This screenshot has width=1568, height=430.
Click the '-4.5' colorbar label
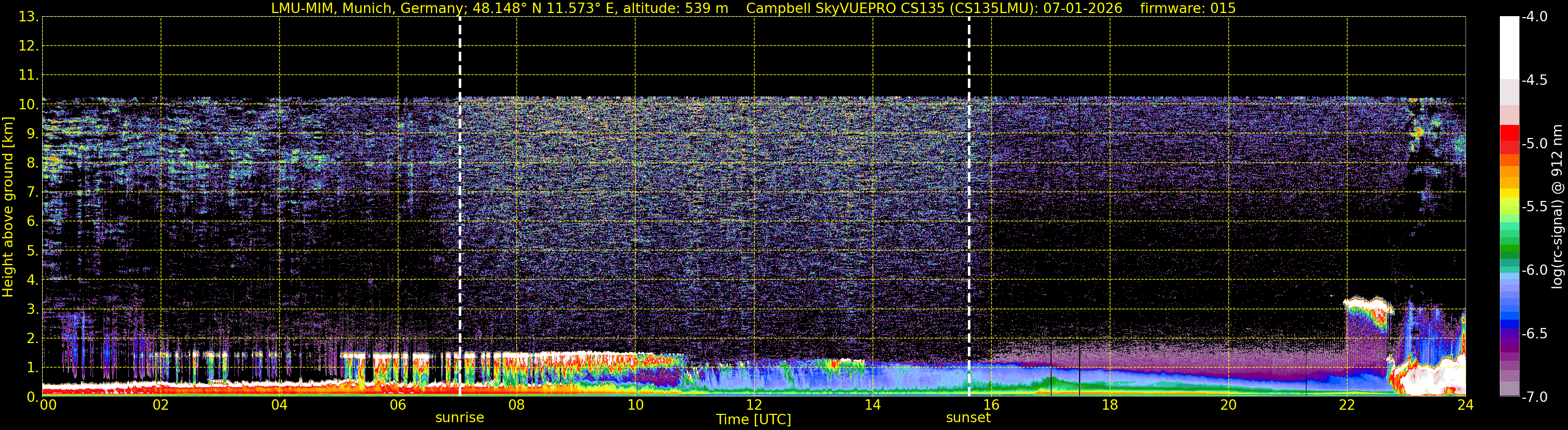1534,80
